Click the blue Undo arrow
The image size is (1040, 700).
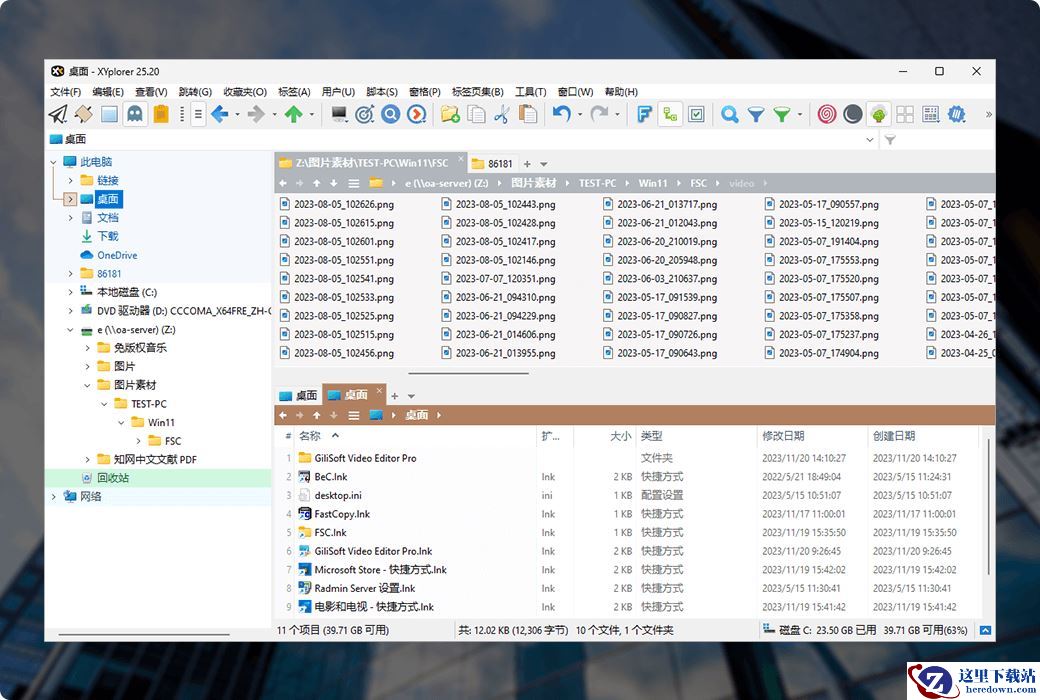[561, 115]
